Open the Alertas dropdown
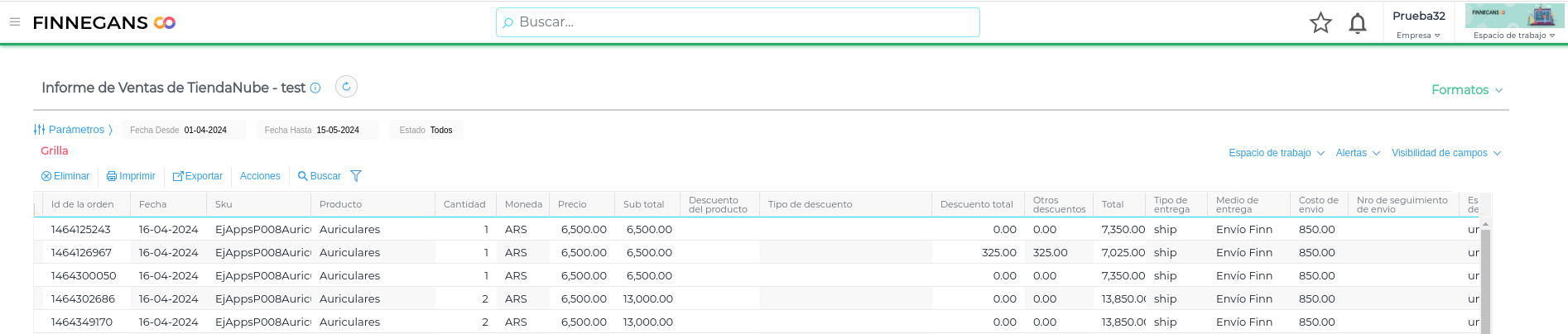This screenshot has width=1568, height=334. pos(1357,153)
